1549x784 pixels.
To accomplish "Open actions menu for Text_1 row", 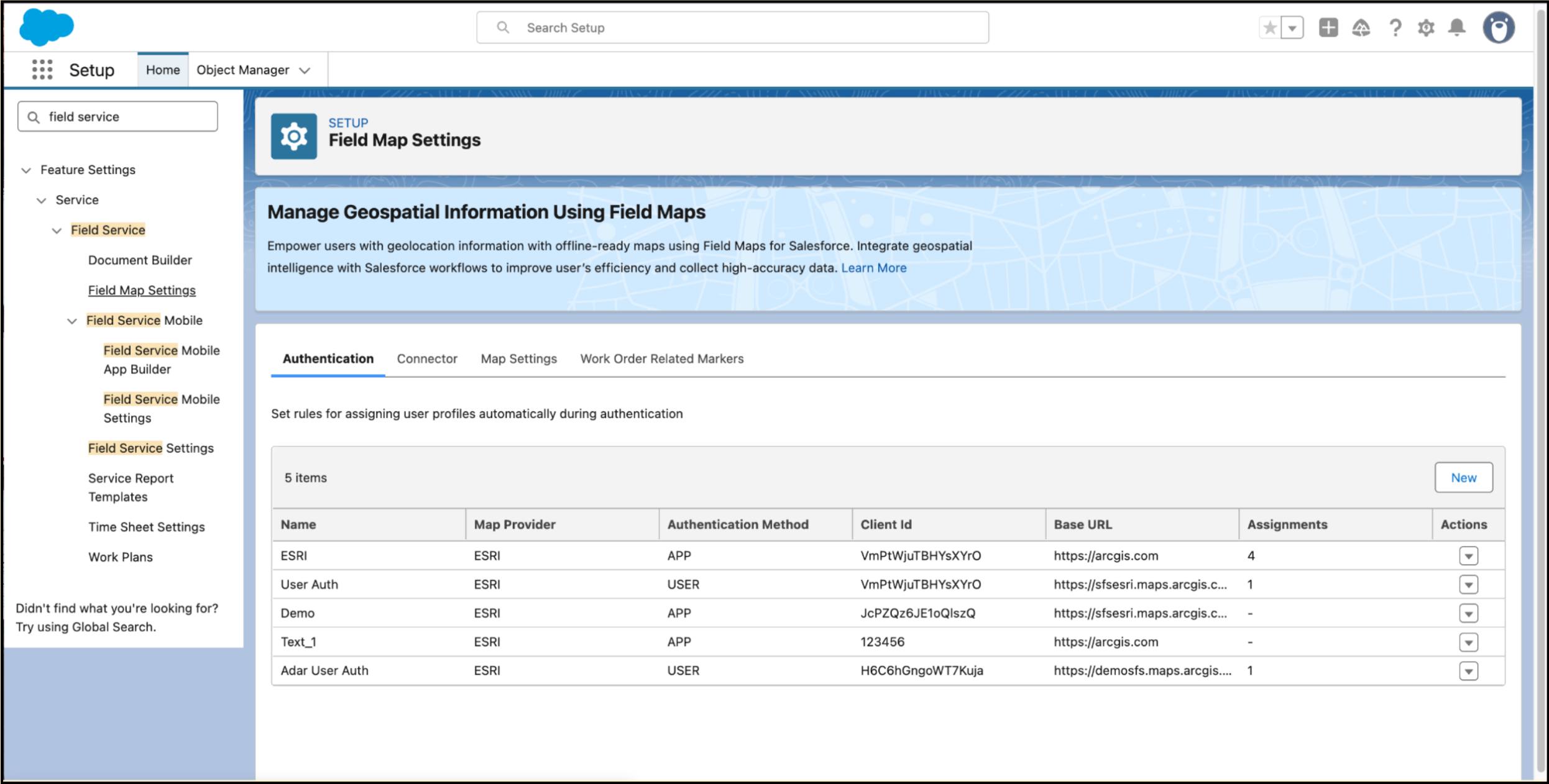I will click(1468, 642).
